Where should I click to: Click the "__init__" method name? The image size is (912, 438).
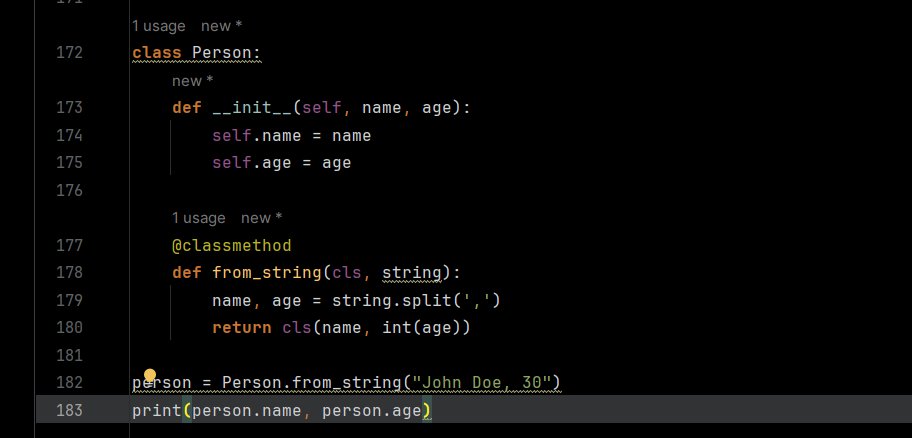(252, 108)
